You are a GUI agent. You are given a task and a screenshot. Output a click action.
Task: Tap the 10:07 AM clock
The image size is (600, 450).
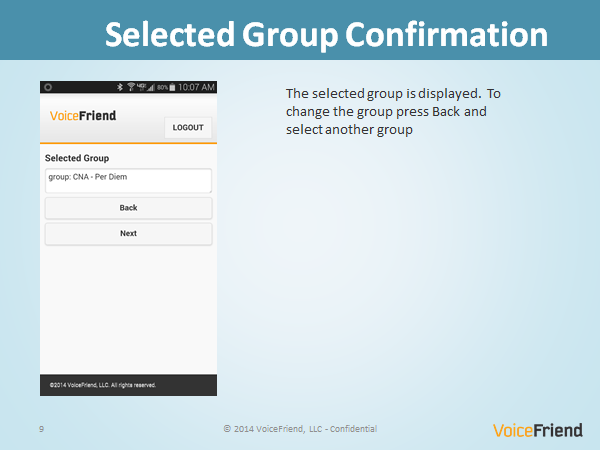(x=196, y=87)
